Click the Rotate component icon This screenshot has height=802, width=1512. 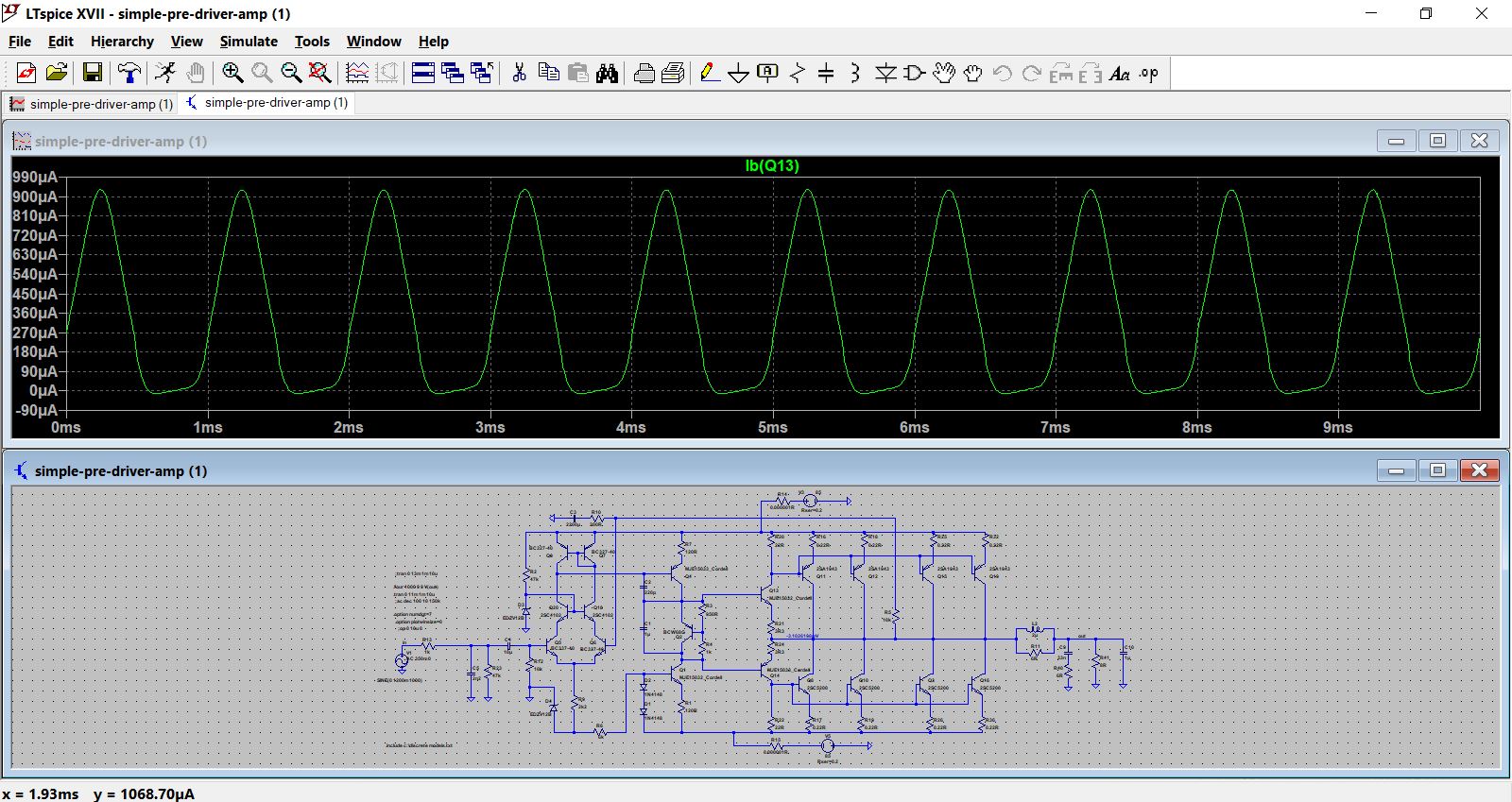pyautogui.click(x=1061, y=73)
